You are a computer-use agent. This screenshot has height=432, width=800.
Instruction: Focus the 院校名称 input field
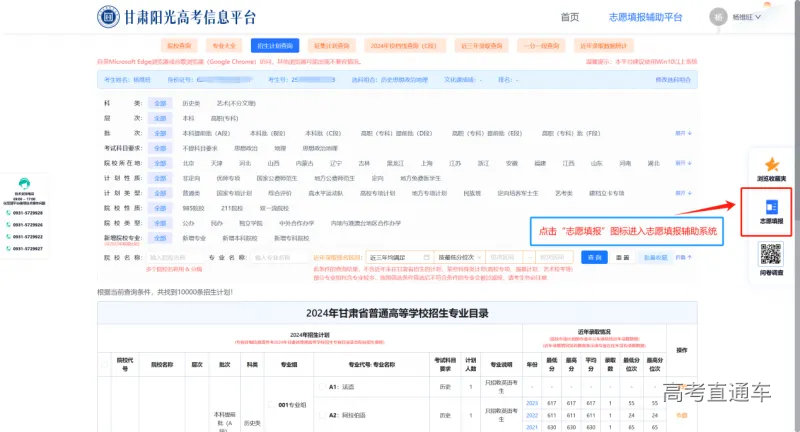pos(176,258)
